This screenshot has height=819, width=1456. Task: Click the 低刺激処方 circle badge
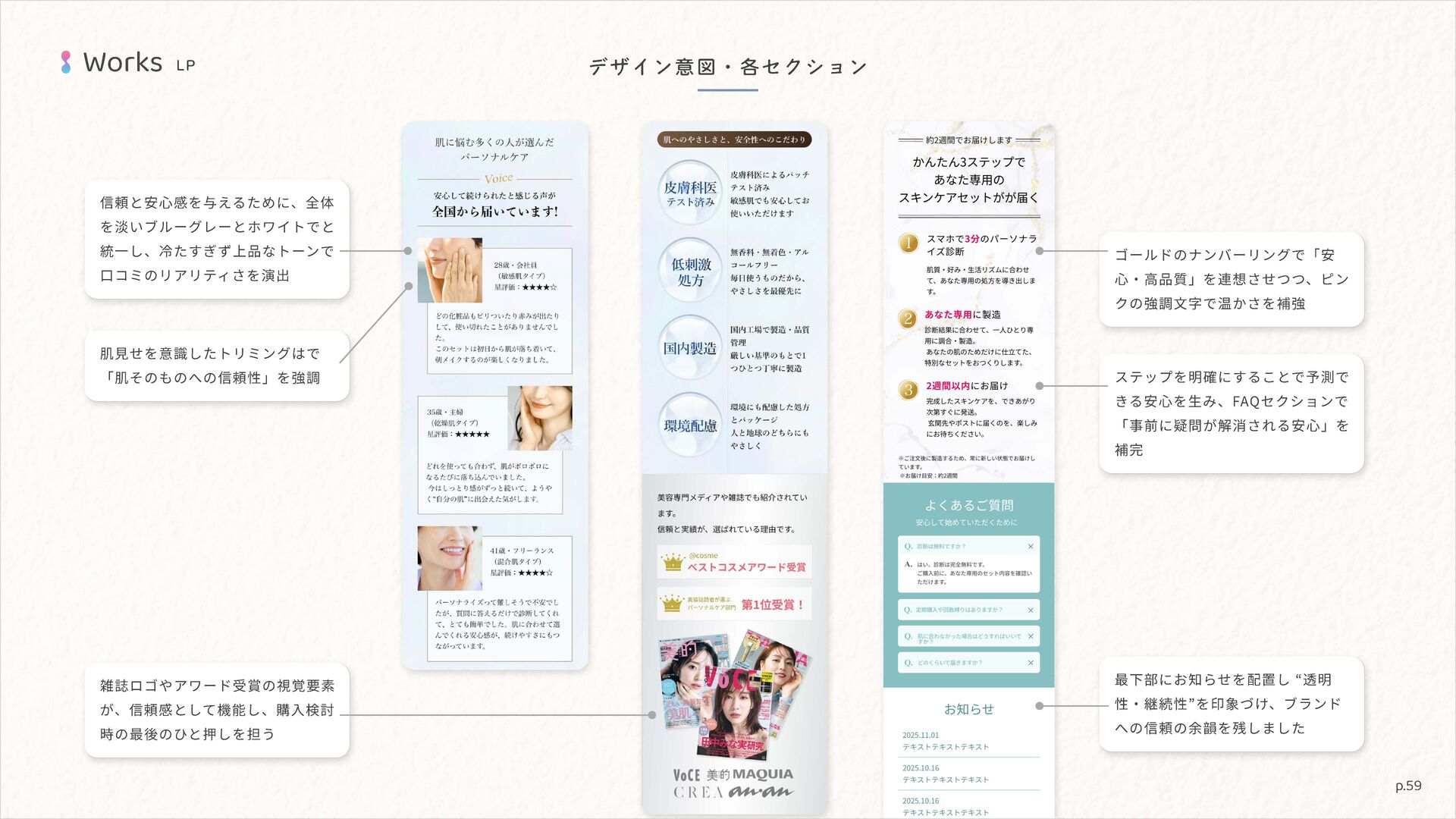tap(690, 271)
